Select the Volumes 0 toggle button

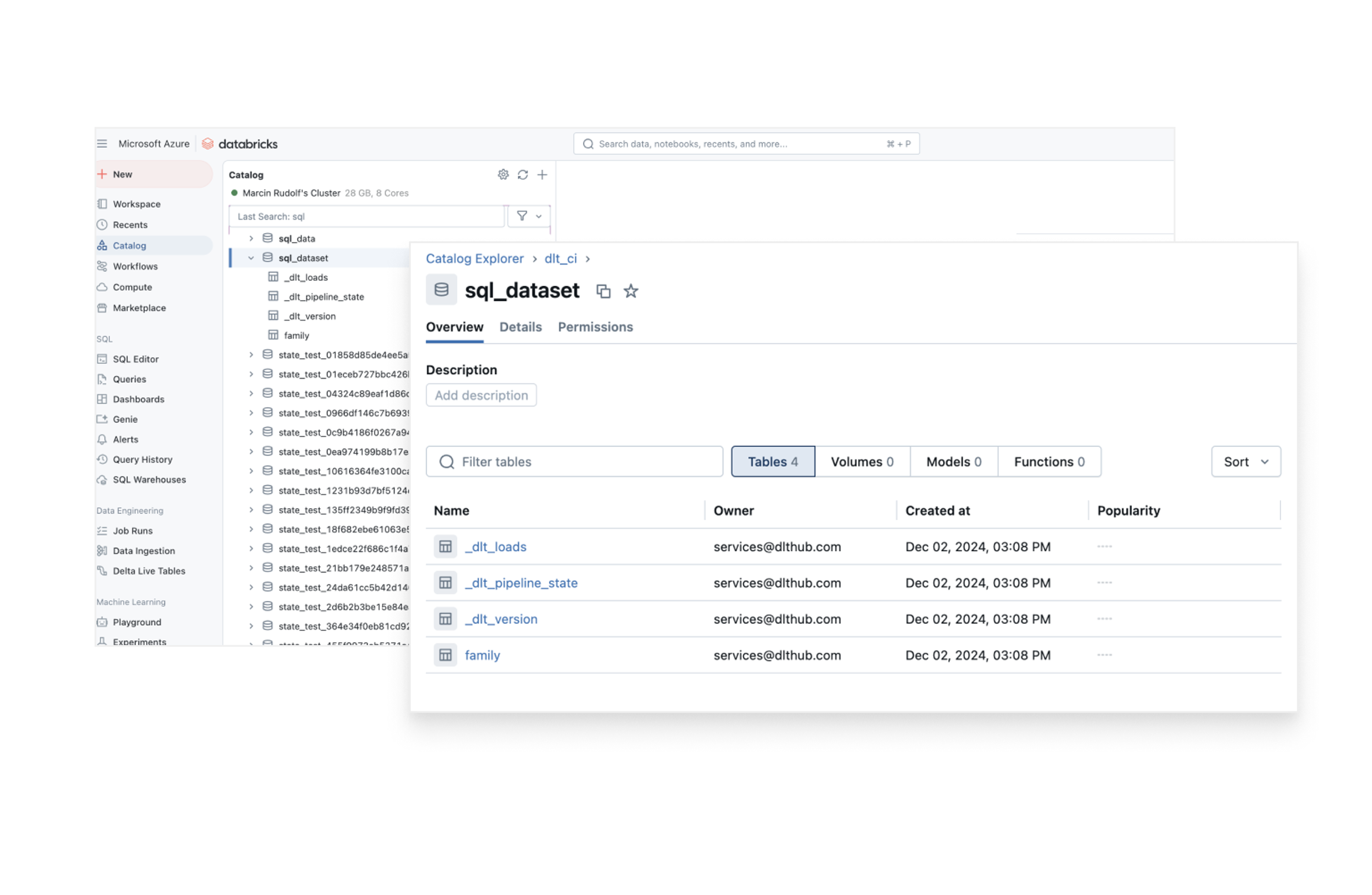click(862, 462)
